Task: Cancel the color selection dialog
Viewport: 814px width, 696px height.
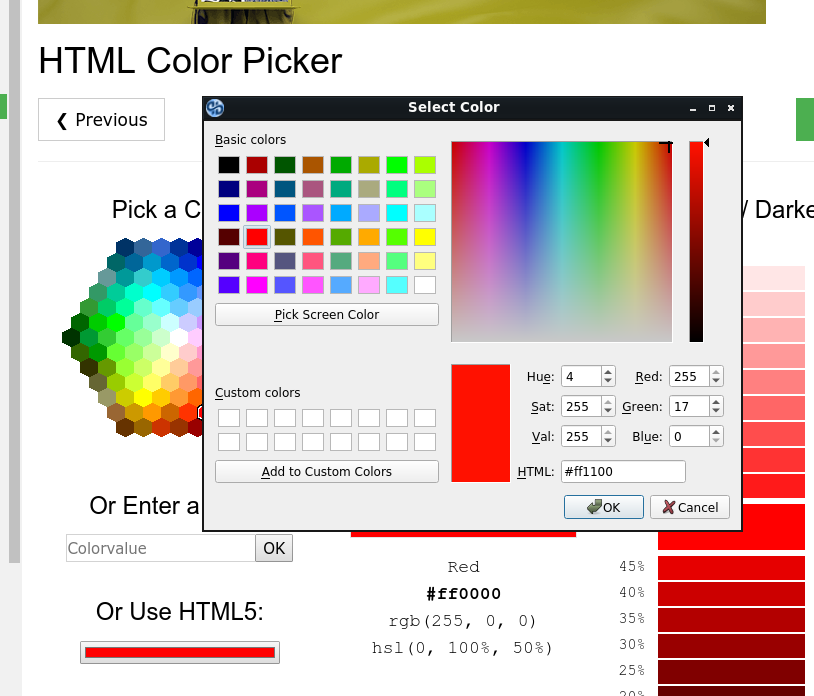Action: click(689, 506)
